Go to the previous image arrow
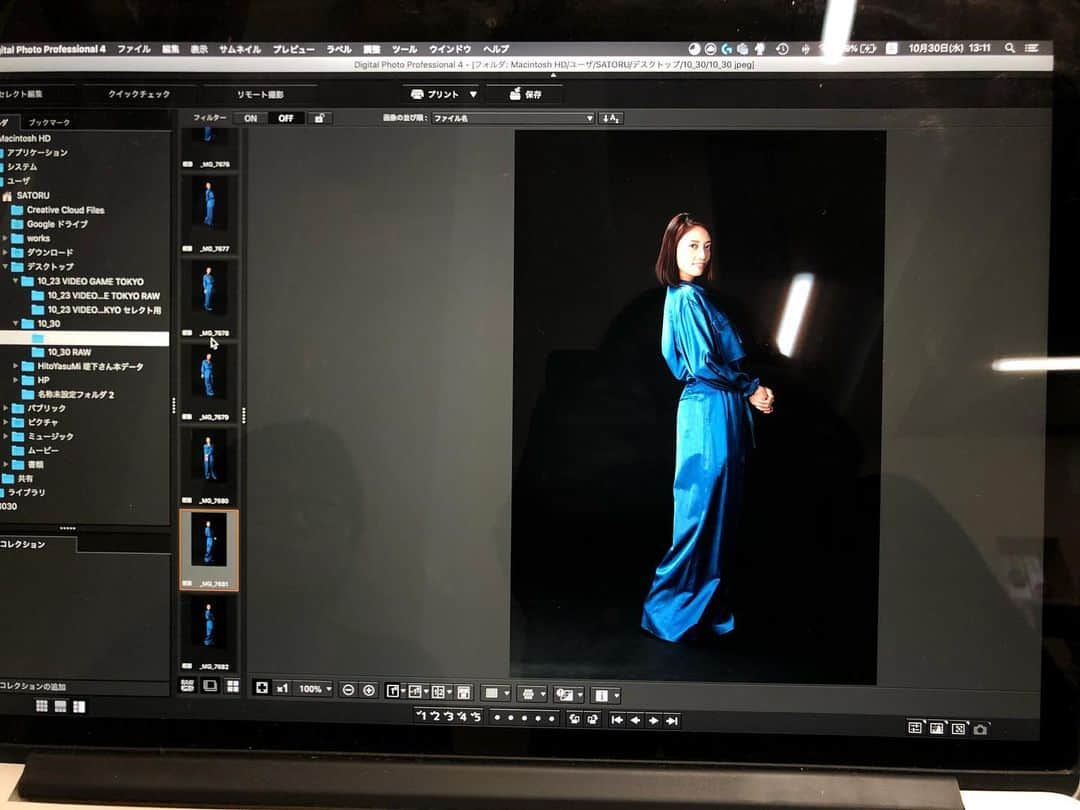1080x810 pixels. coord(635,720)
